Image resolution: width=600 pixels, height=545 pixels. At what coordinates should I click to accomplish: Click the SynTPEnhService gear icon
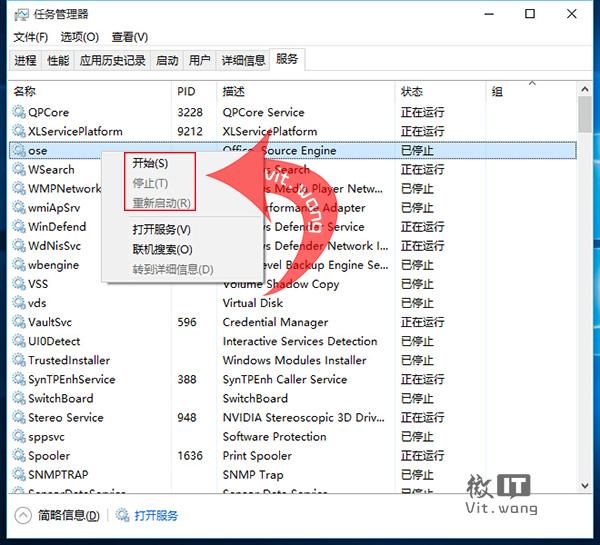tap(19, 379)
